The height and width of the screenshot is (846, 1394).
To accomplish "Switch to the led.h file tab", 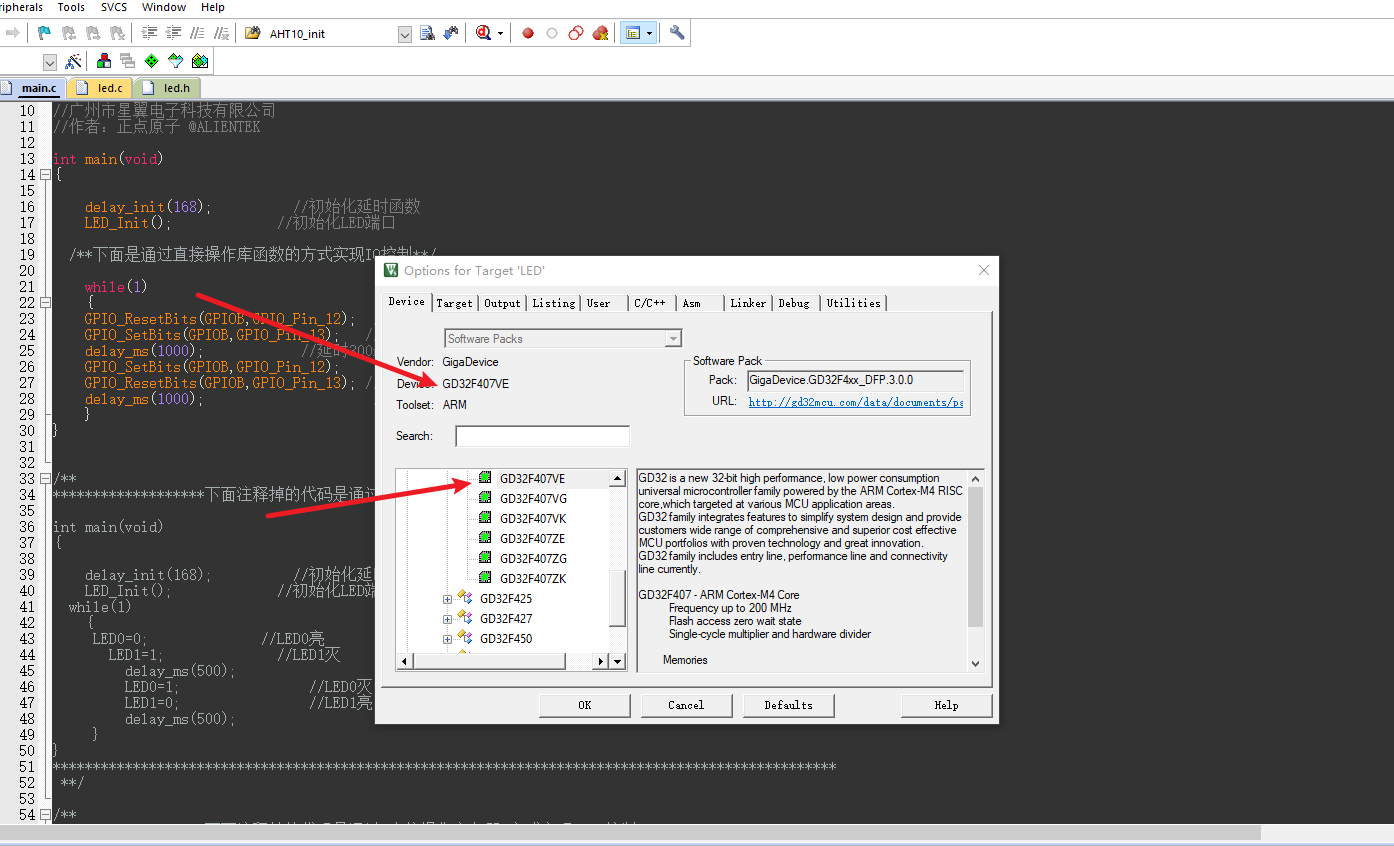I will coord(167,88).
